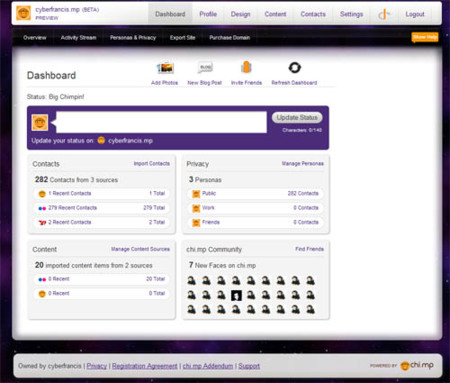Open the New Blog Post icon

click(x=205, y=68)
